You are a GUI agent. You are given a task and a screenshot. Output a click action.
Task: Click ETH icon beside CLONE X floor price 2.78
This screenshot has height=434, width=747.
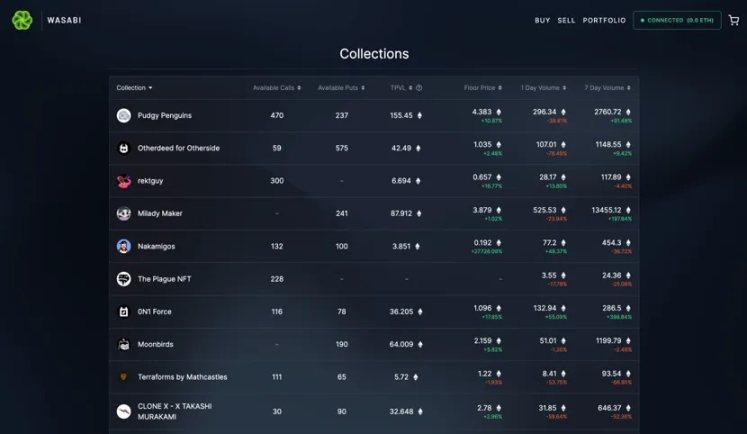499,408
